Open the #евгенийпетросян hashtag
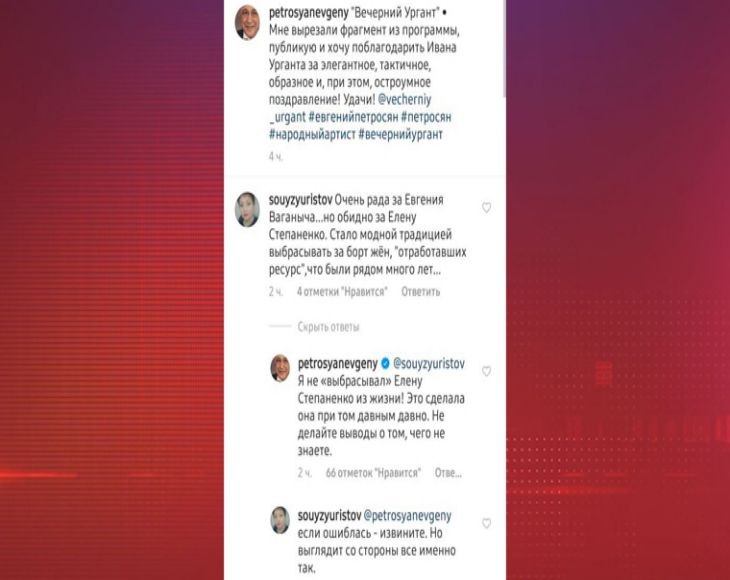 coord(353,117)
